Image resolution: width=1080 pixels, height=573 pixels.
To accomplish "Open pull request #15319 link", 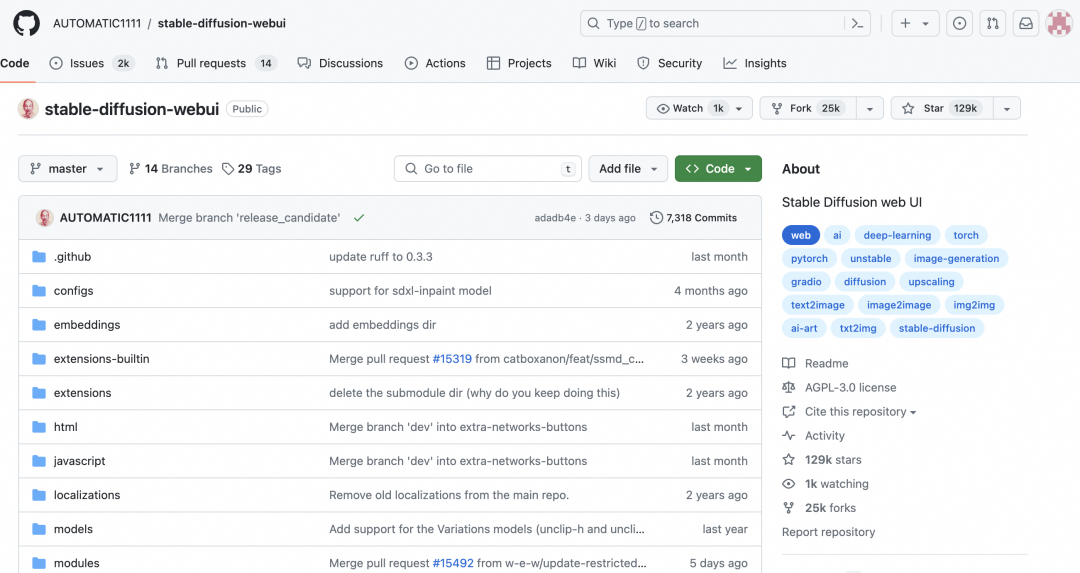I will coord(452,359).
